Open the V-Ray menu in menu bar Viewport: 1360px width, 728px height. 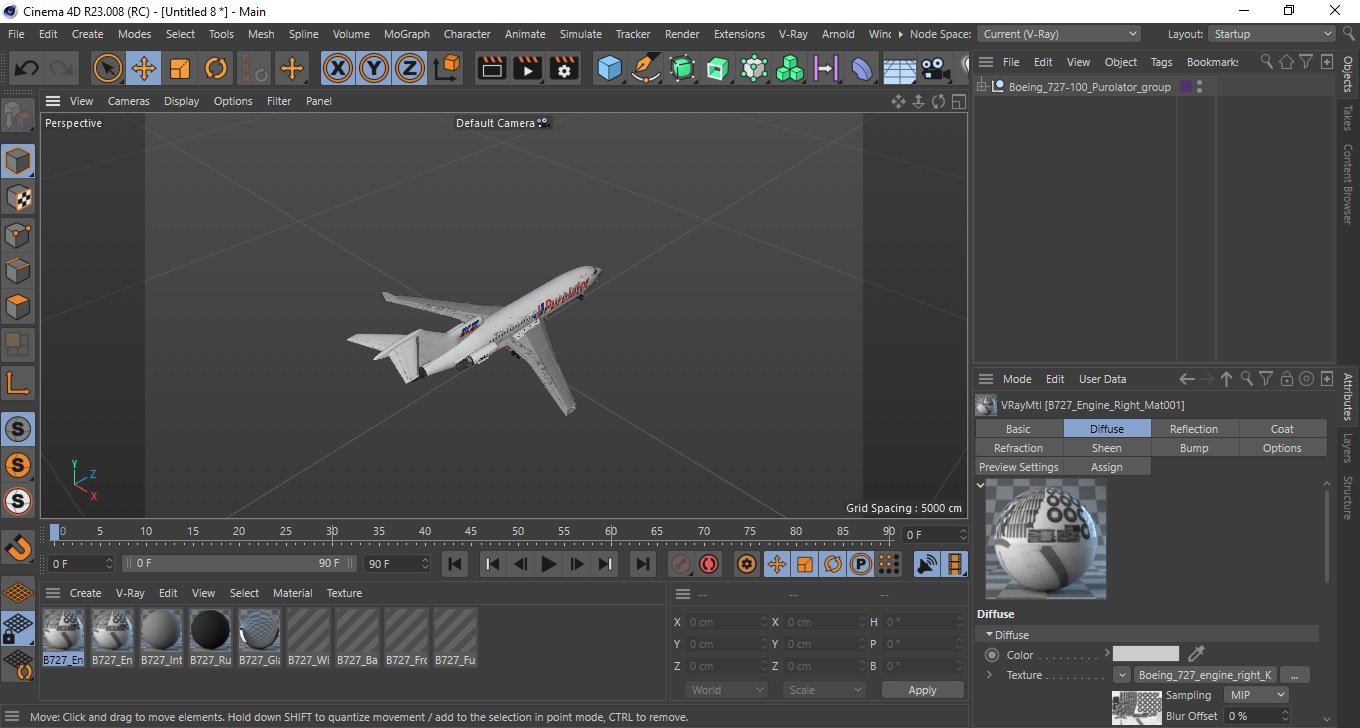click(x=793, y=34)
